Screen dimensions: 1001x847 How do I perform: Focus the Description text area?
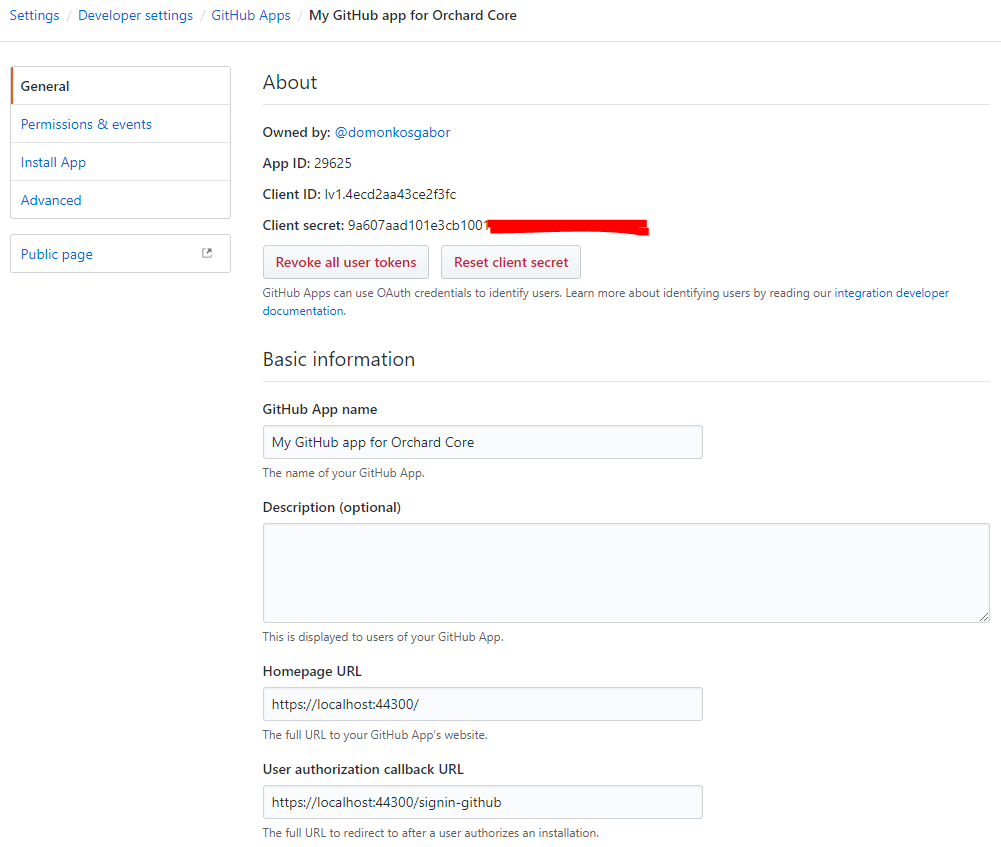click(x=626, y=573)
